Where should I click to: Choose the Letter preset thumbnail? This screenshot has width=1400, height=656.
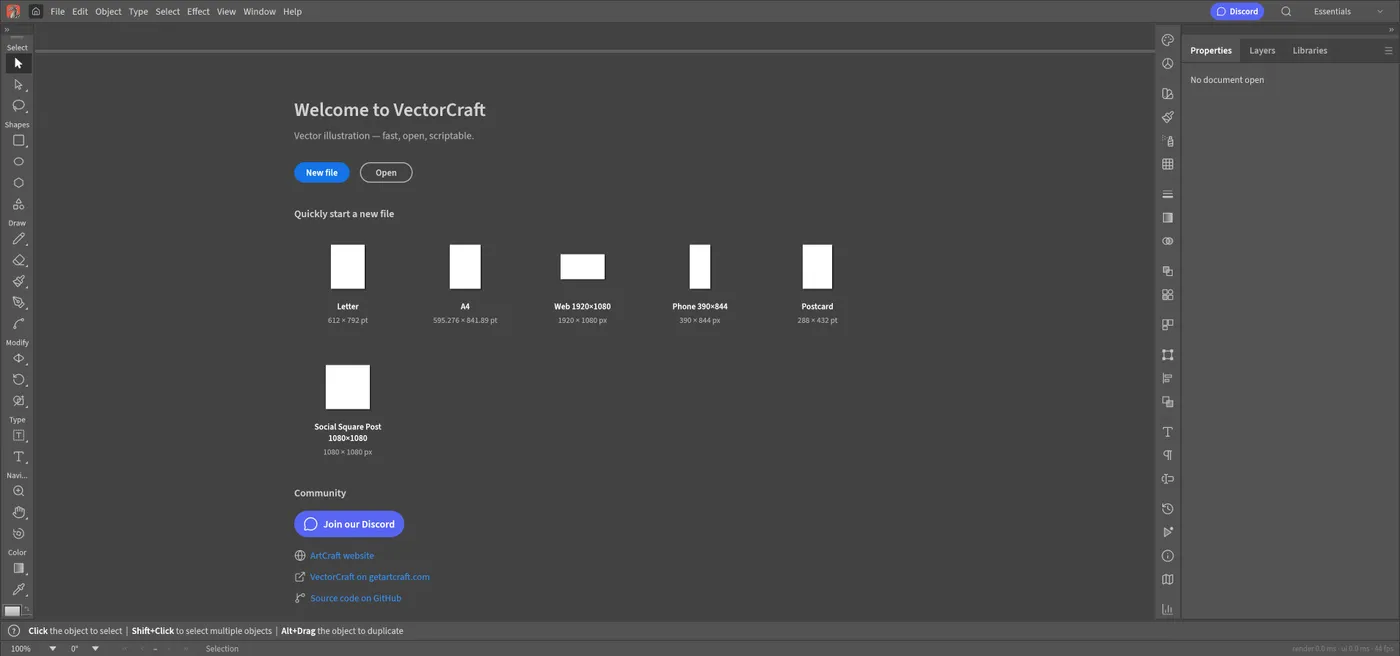[348, 267]
